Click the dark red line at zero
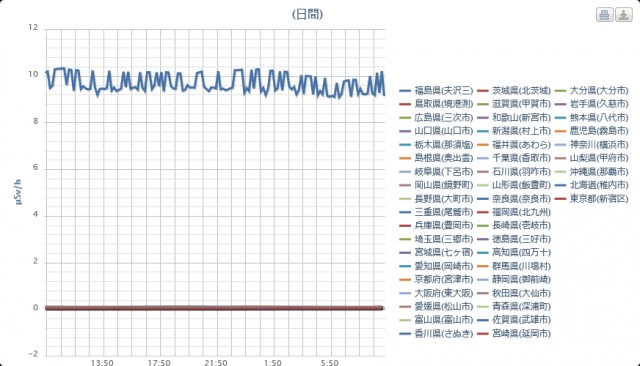Screen dimensions: 640x366 (x=214, y=308)
